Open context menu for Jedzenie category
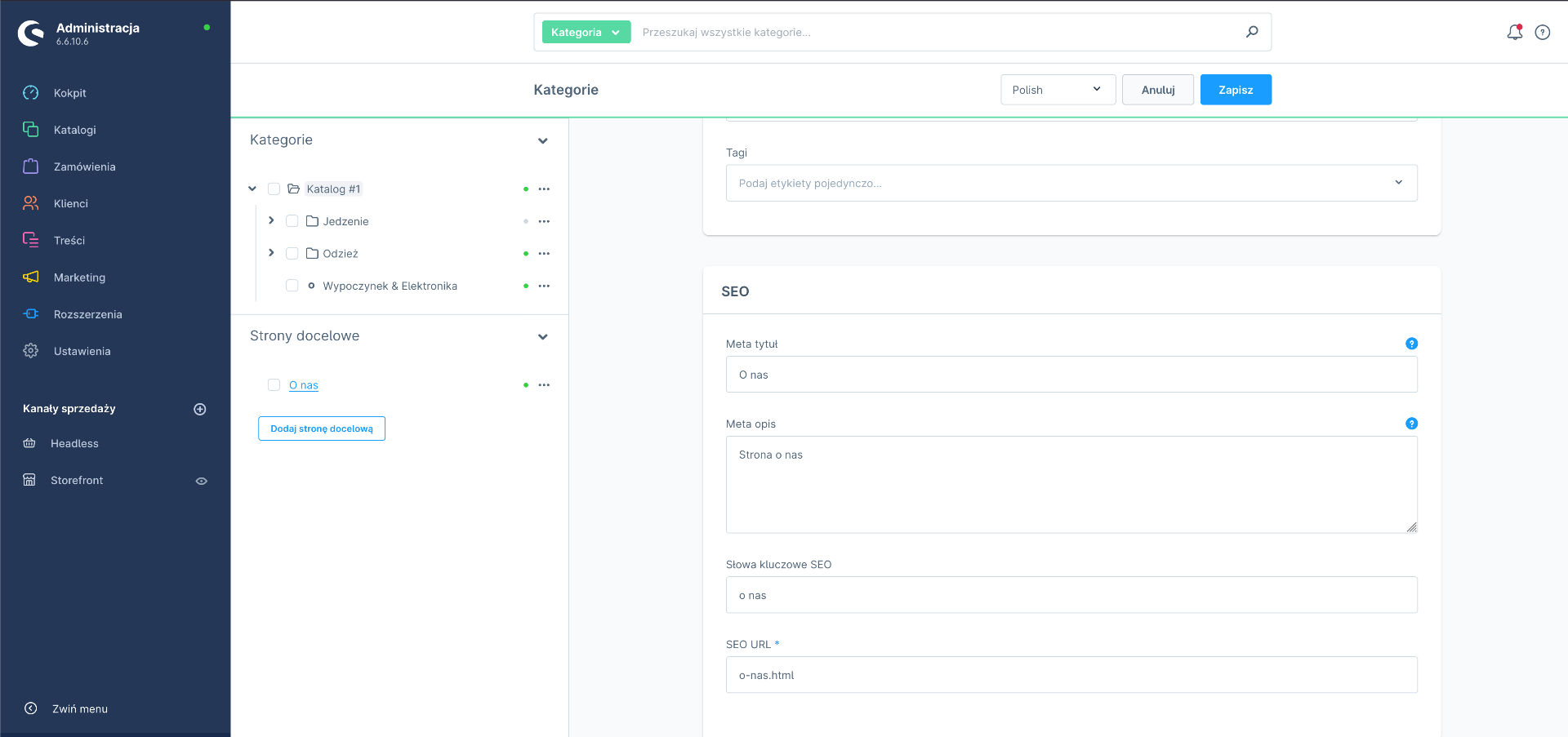The width and height of the screenshot is (1568, 737). (544, 221)
